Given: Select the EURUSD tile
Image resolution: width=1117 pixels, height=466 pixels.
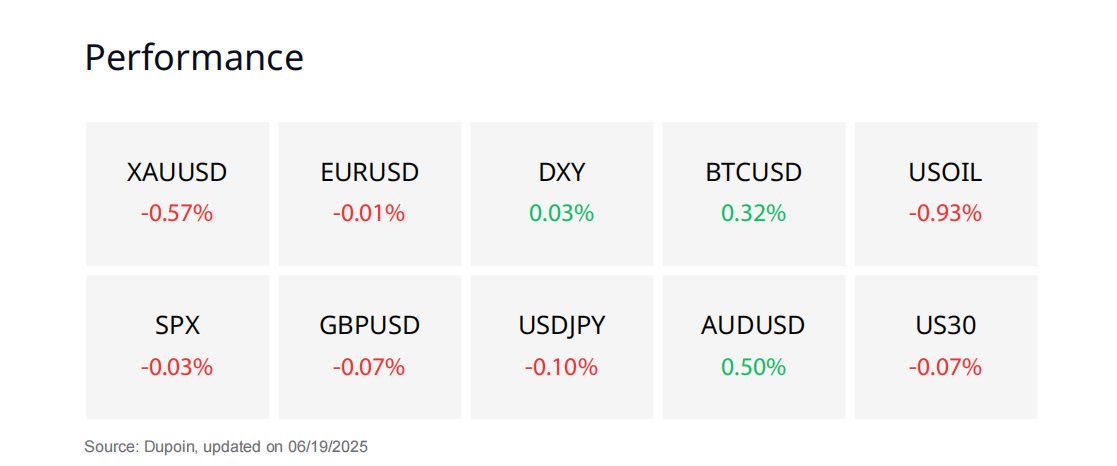Looking at the screenshot, I should click(370, 194).
